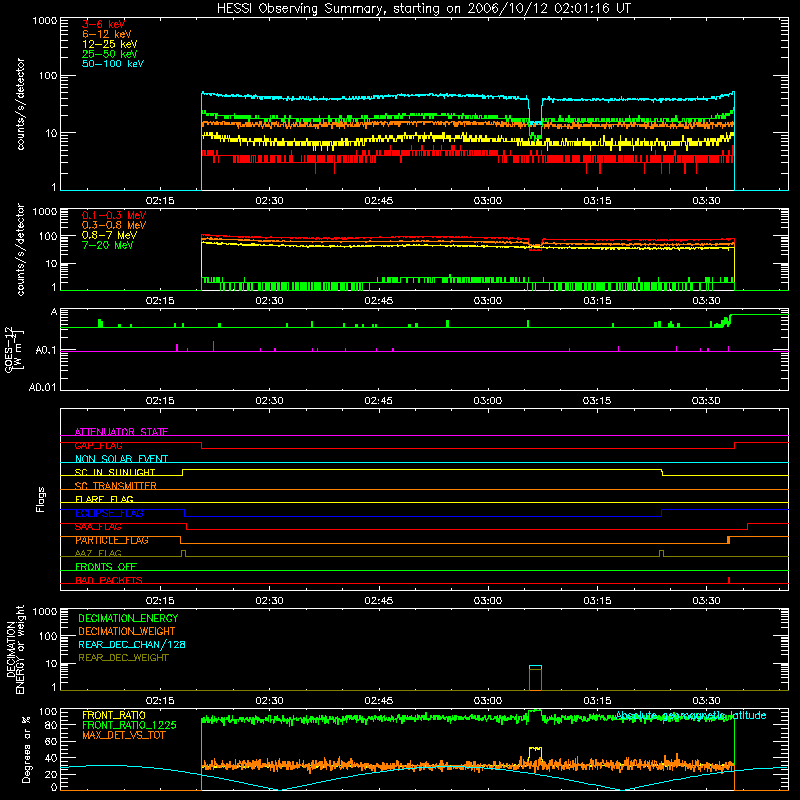Image resolution: width=800 pixels, height=800 pixels.
Task: Click the red BAD_PACKETS spike near 03:33
Action: coord(729,580)
